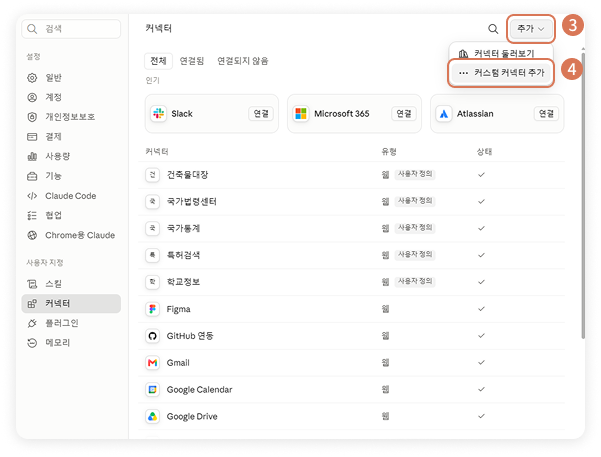Connect Microsoft 365 using 연결 button
The height and width of the screenshot is (457, 601).
[x=404, y=113]
